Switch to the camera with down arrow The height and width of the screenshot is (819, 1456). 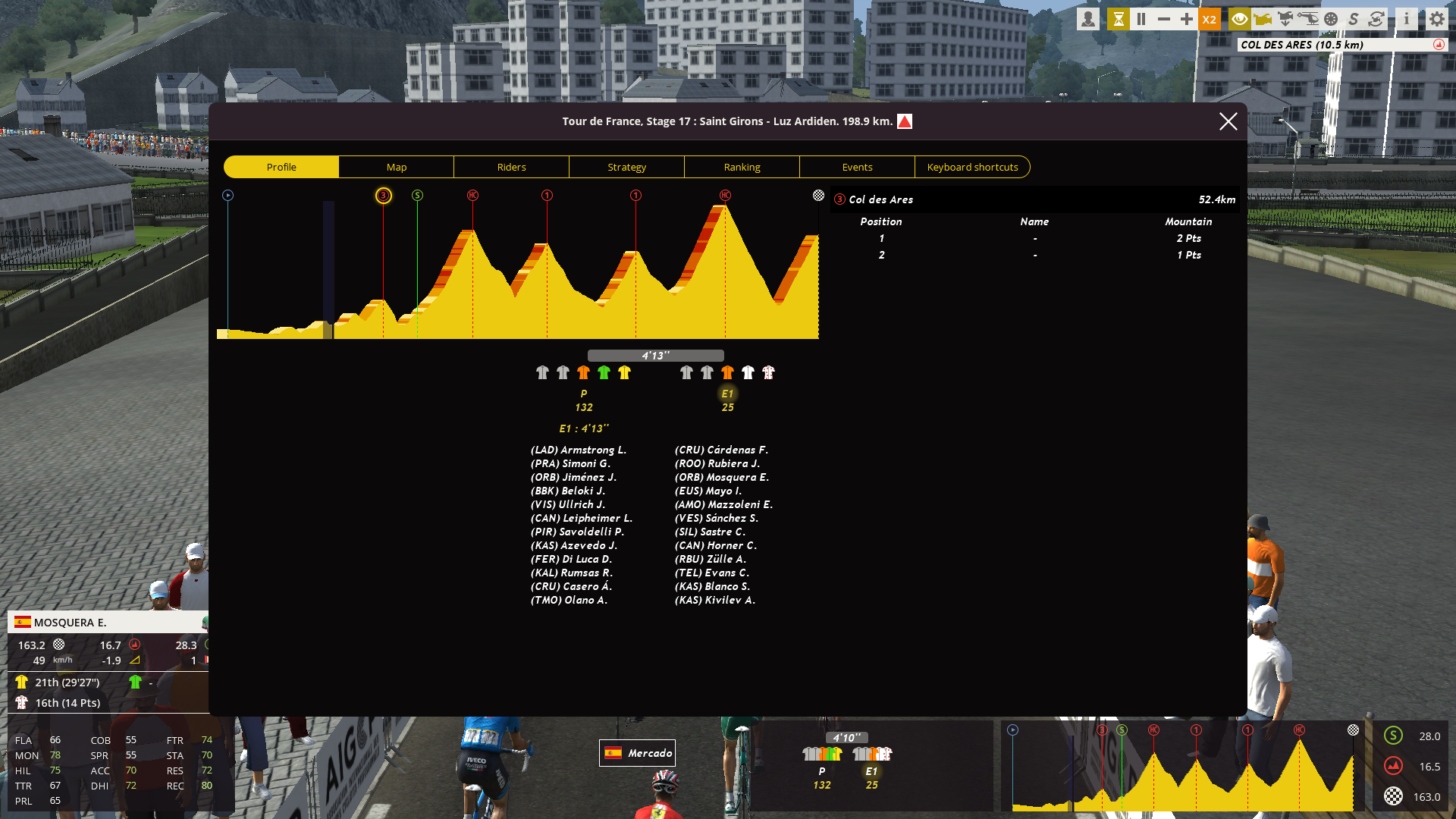[1285, 20]
